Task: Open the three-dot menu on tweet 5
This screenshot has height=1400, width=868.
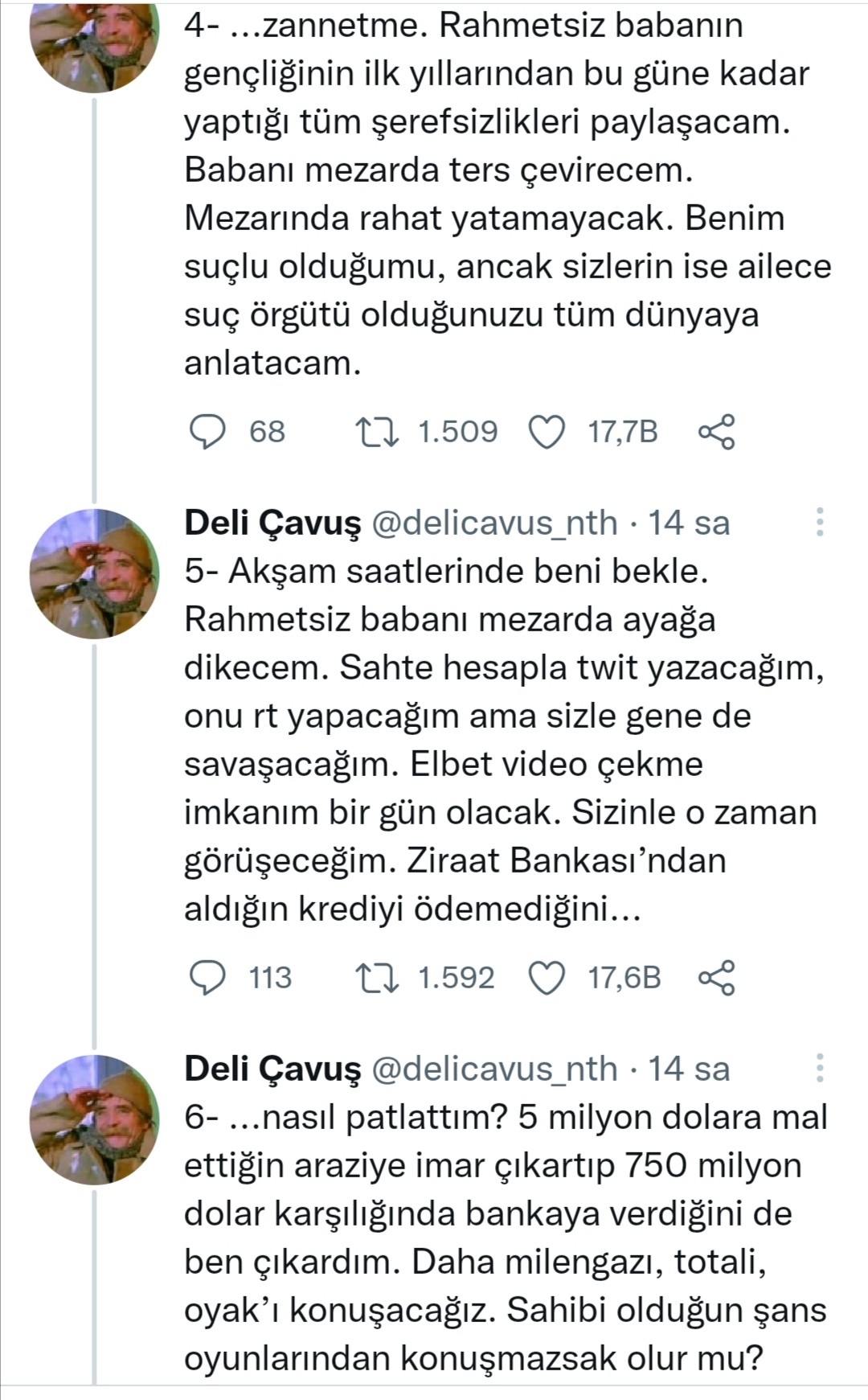Action: pos(820,523)
